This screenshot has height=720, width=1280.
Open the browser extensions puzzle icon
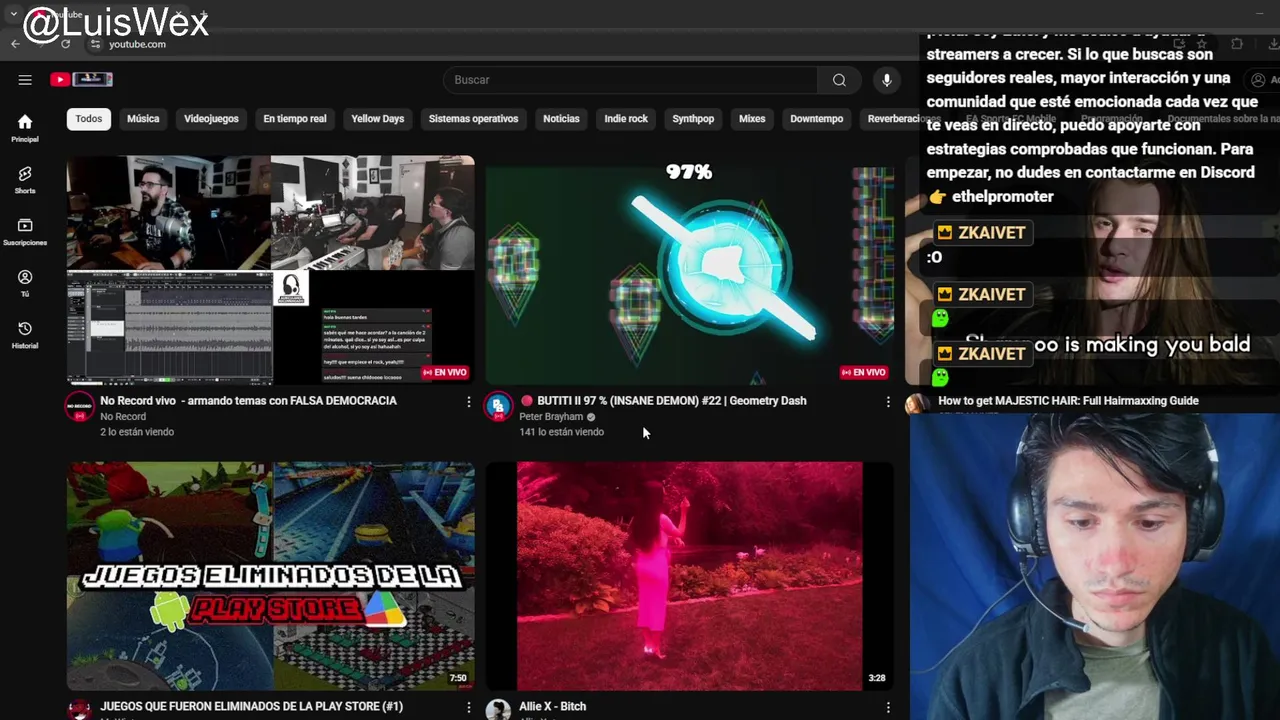tap(1237, 44)
